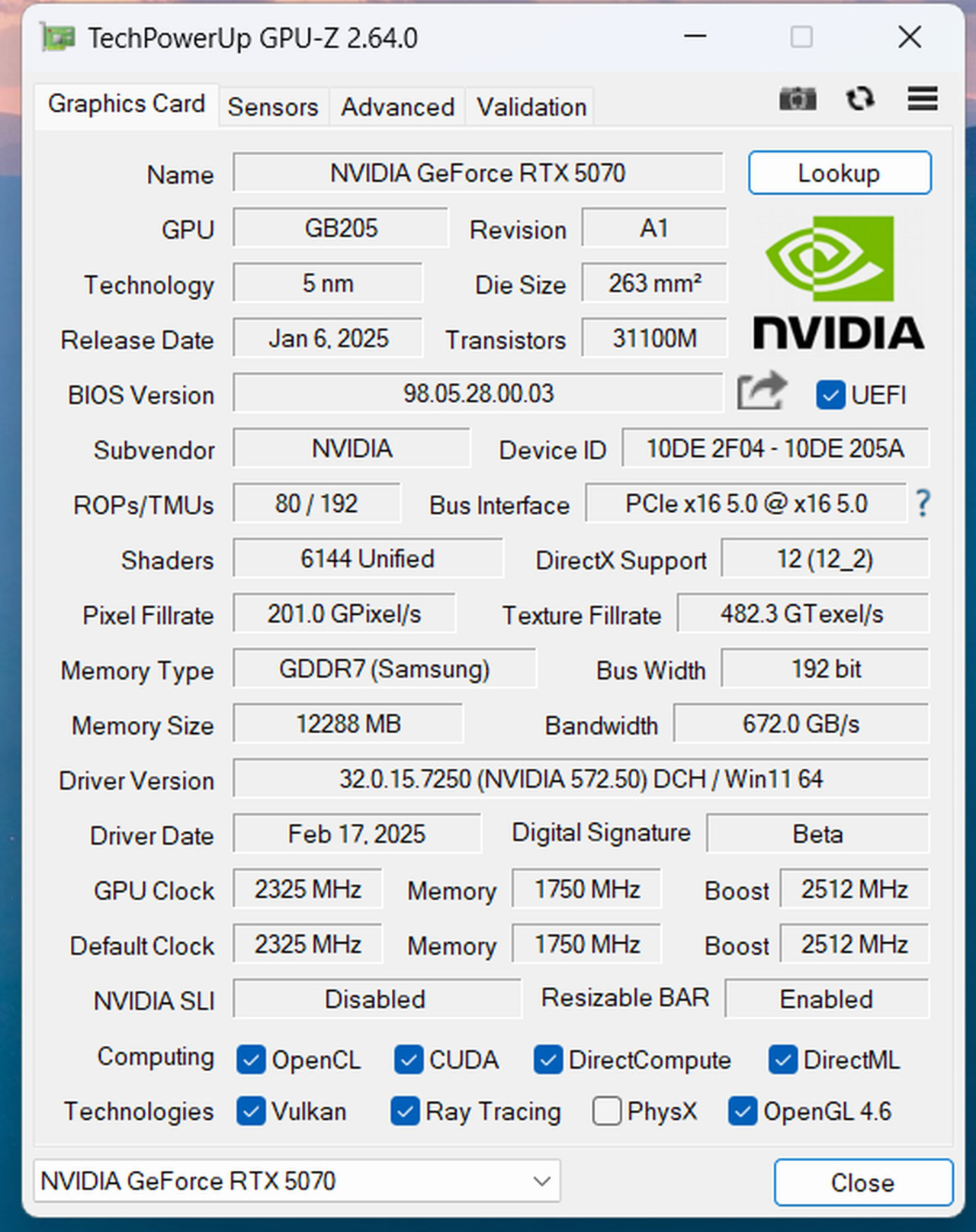Switch to the Sensors tab
The height and width of the screenshot is (1232, 976).
[x=273, y=107]
